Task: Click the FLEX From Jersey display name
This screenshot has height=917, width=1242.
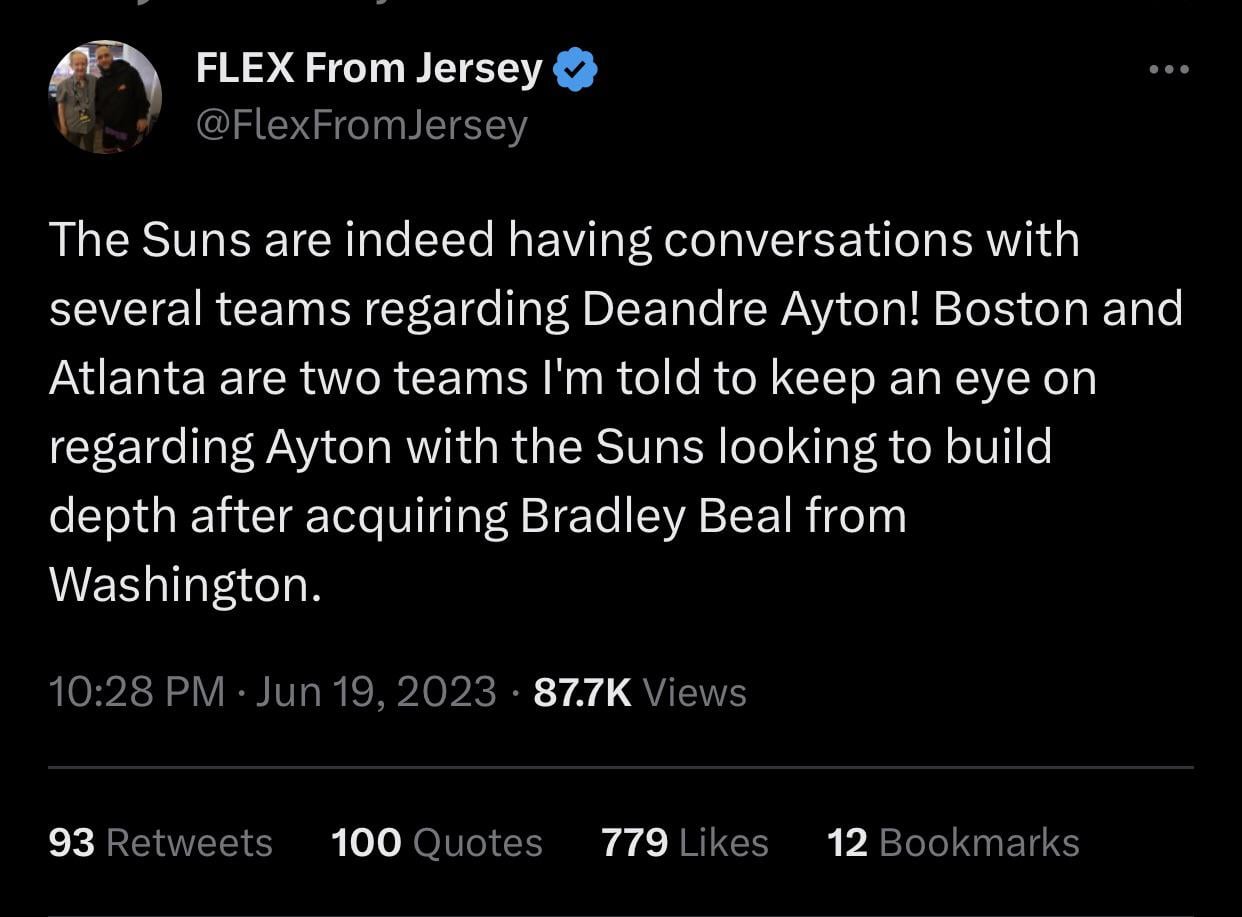Action: (369, 69)
